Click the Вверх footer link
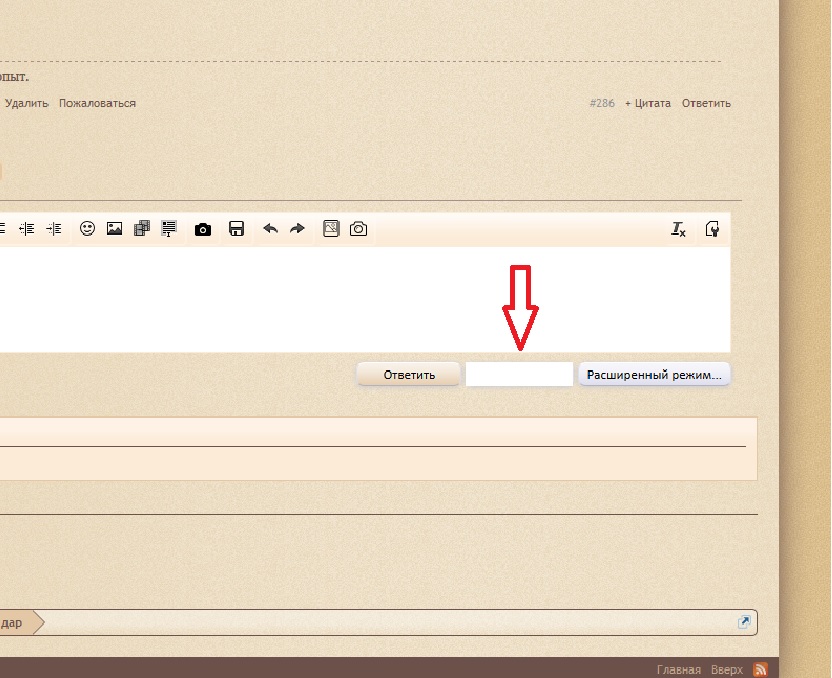 point(726,670)
